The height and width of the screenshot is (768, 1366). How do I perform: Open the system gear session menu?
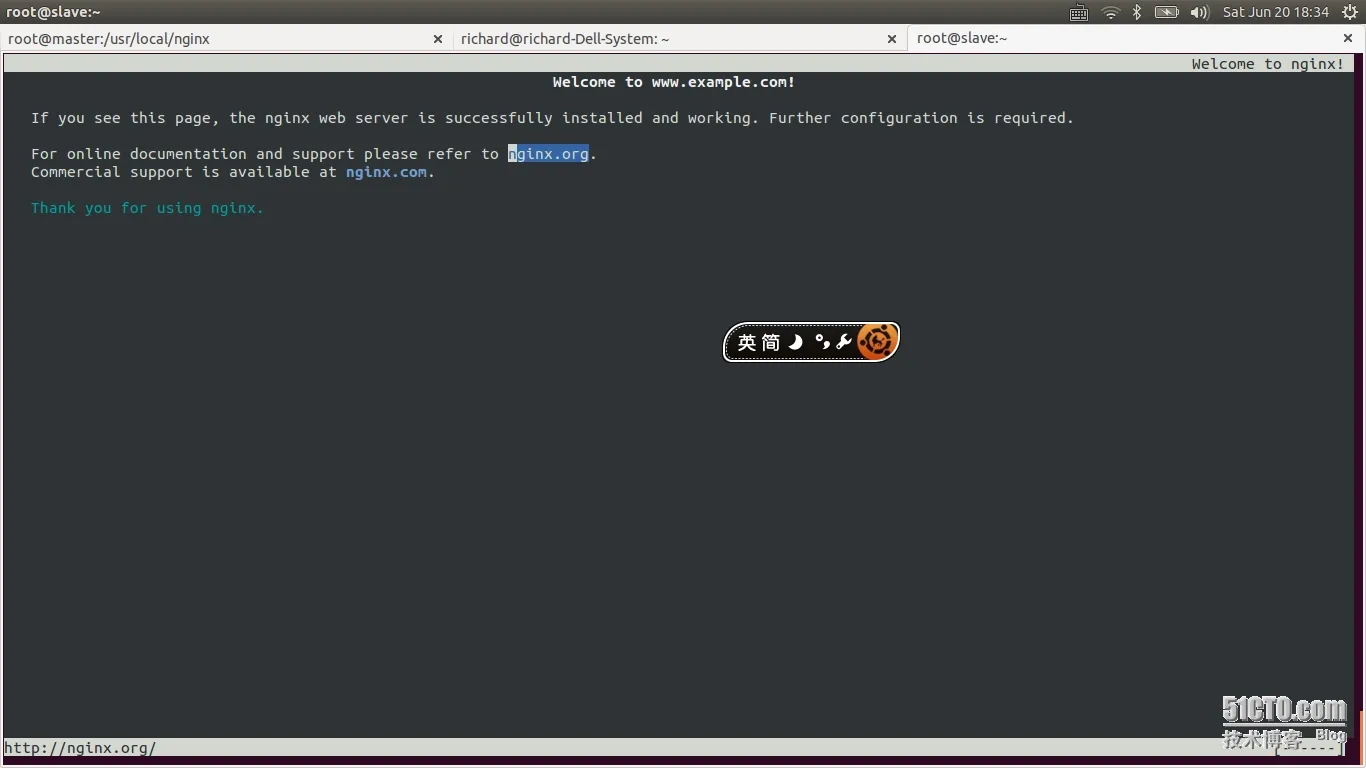pyautogui.click(x=1349, y=12)
